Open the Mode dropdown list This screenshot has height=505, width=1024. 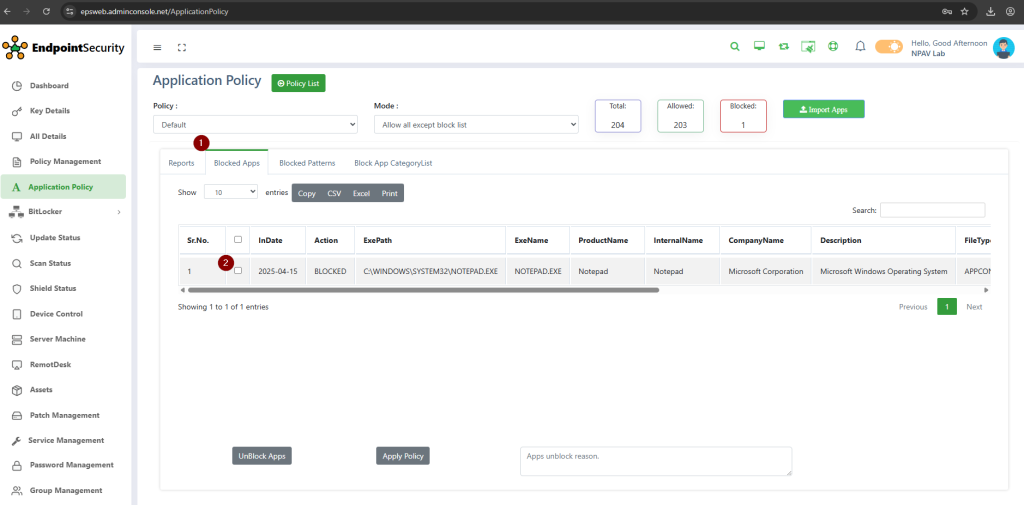tap(476, 125)
